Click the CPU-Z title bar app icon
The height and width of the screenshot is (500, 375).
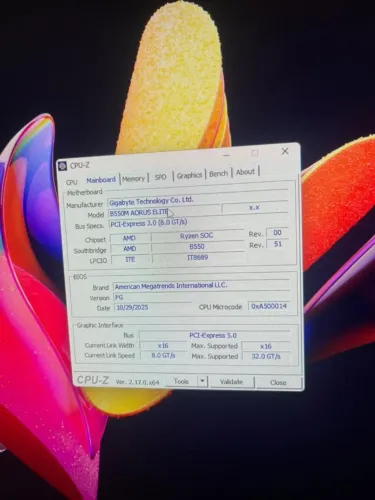point(62,166)
